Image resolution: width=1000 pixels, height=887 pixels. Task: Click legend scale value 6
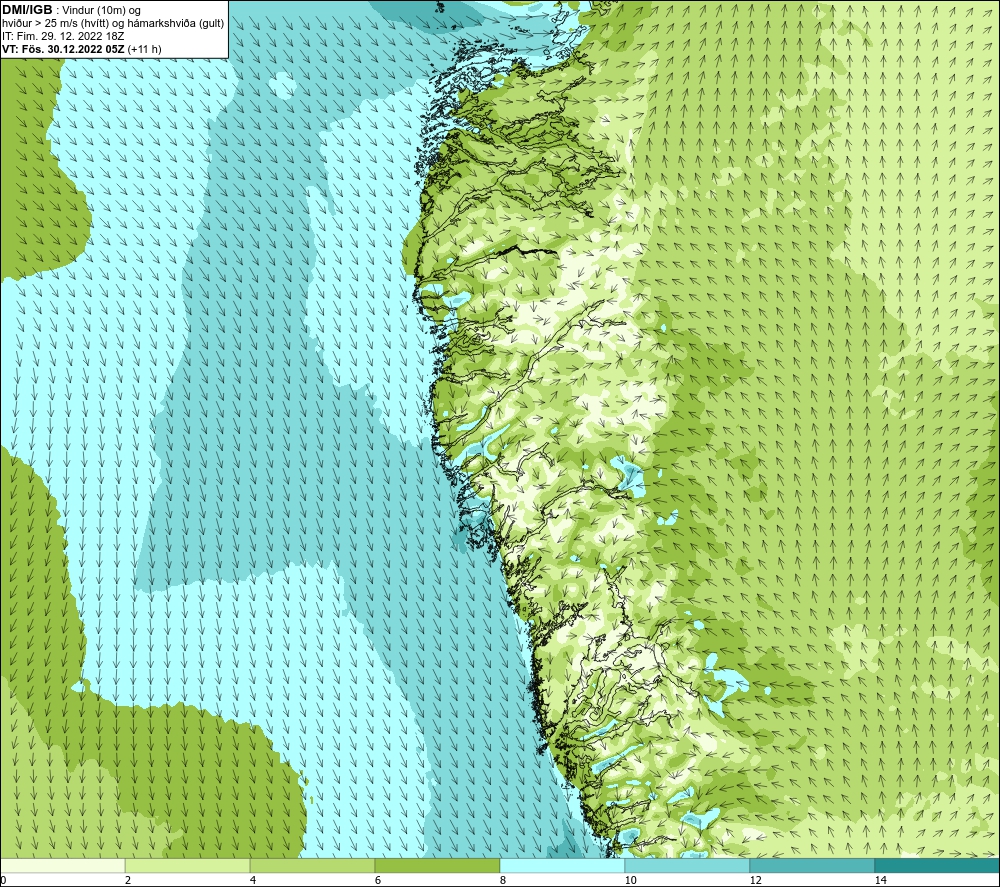[x=378, y=880]
